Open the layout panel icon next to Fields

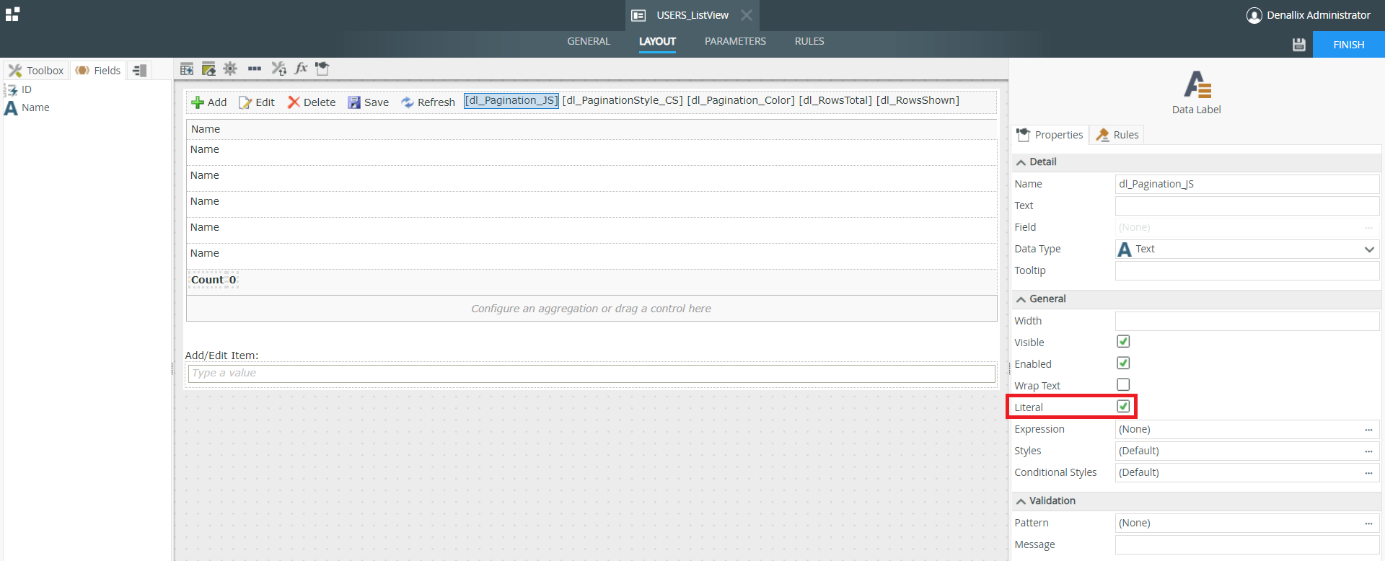tap(140, 70)
